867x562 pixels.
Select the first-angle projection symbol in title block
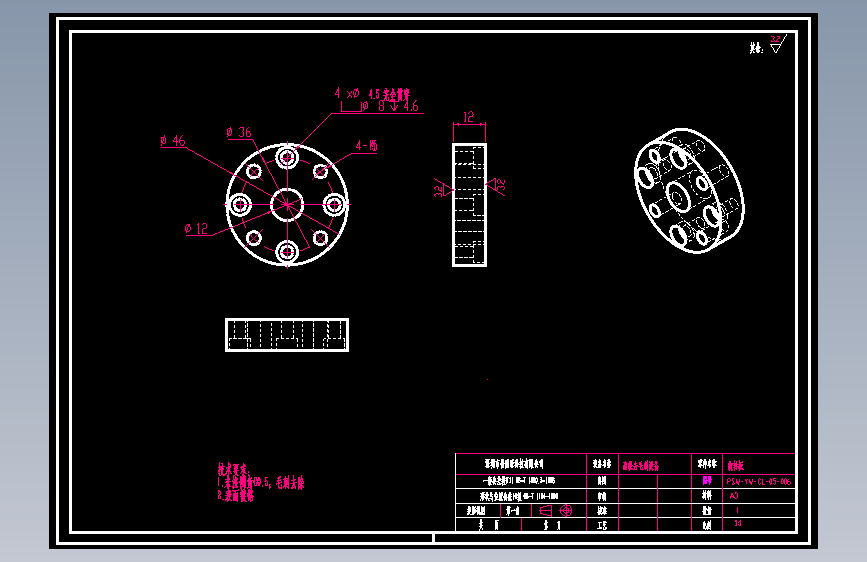pos(556,511)
